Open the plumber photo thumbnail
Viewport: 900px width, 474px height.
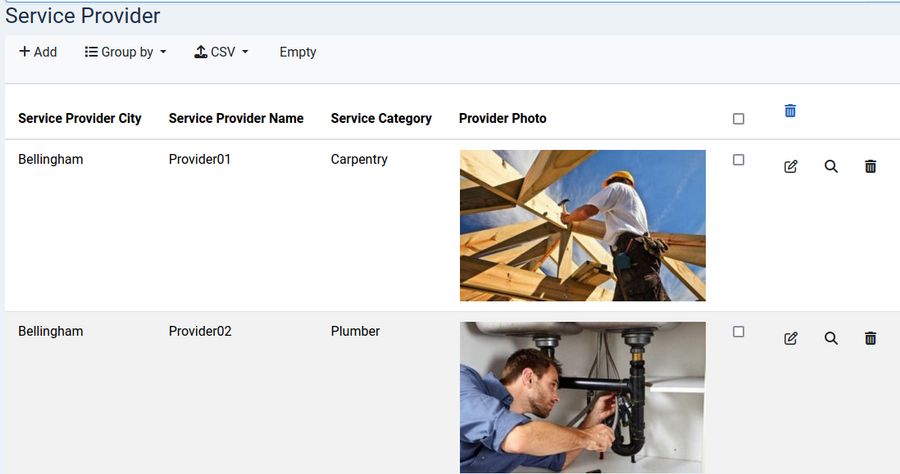582,397
